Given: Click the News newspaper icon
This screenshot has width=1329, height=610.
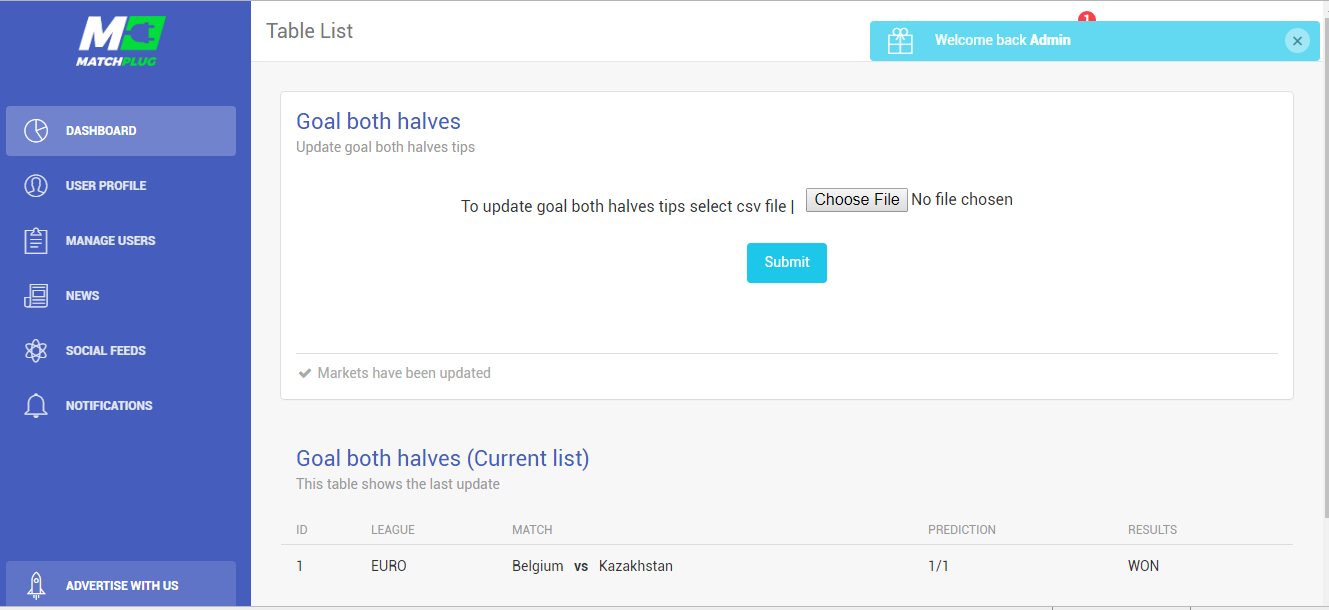Looking at the screenshot, I should [36, 296].
